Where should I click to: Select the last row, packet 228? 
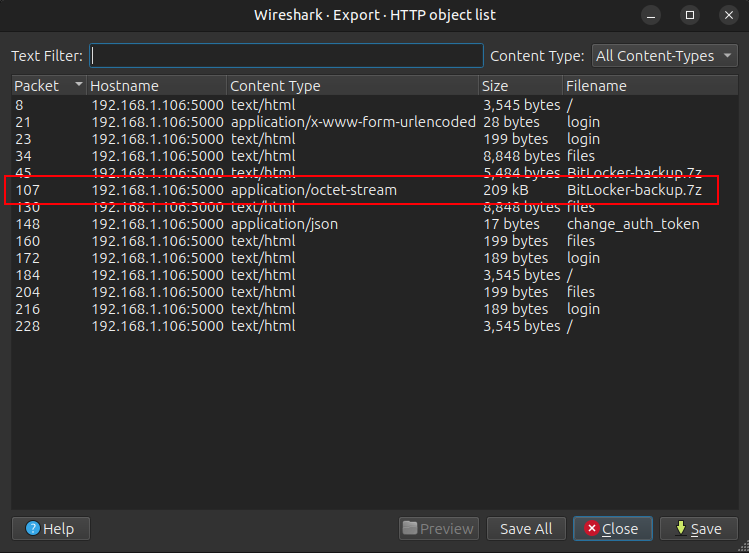(360, 326)
